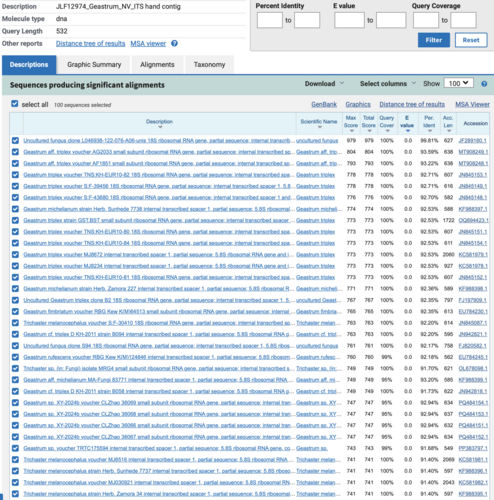Expand the Select columns menu
This screenshot has width=494, height=500.
pos(388,84)
